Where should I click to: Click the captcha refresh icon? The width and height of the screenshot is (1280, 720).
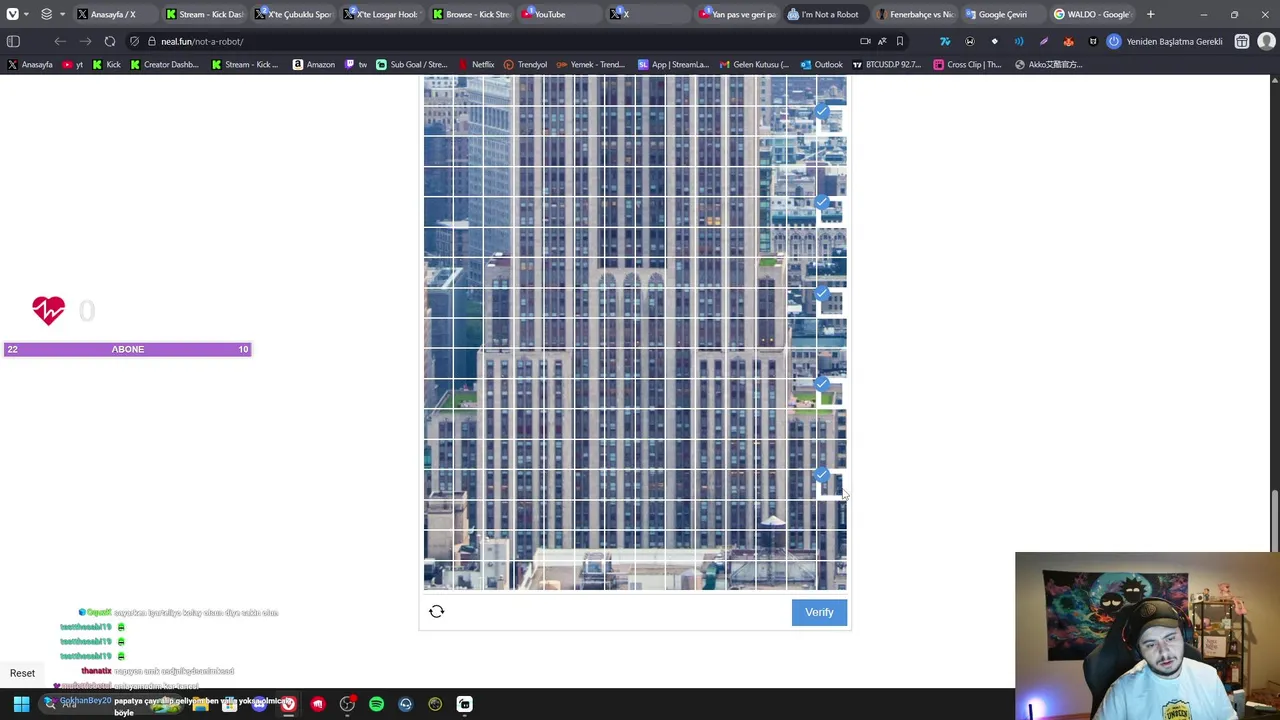click(436, 611)
